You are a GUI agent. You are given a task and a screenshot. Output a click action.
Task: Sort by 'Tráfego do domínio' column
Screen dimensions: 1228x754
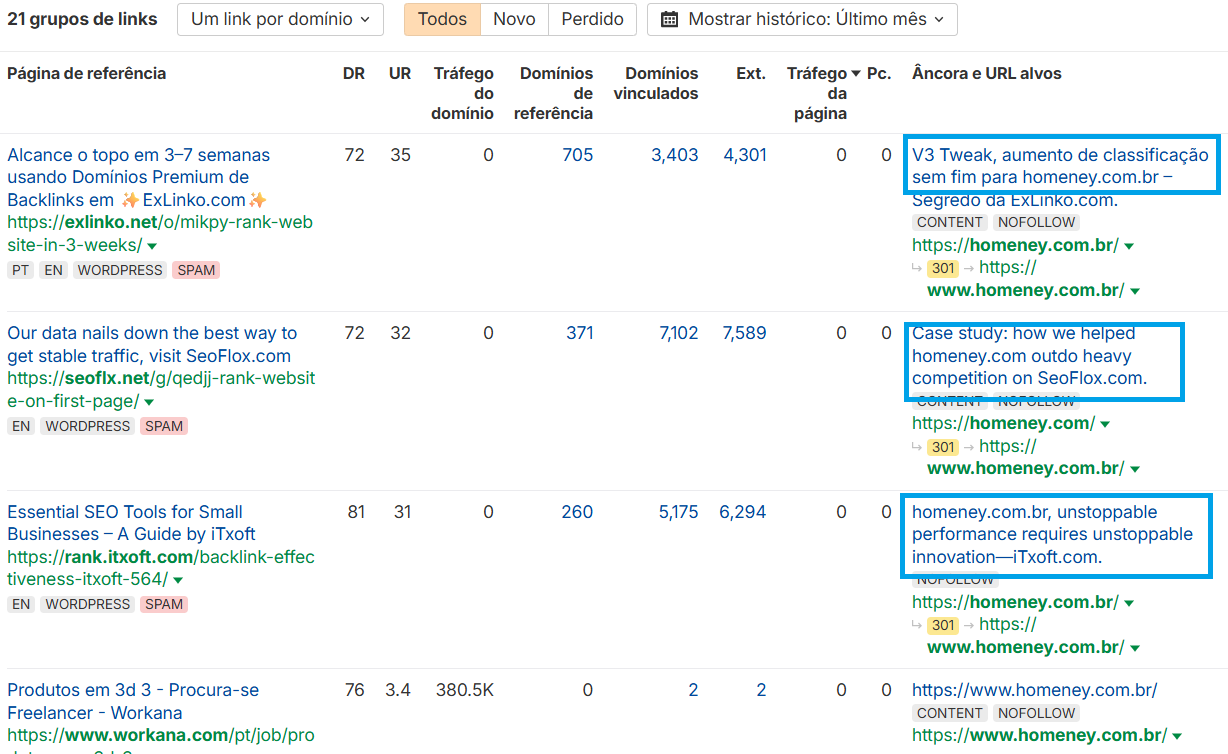tap(463, 93)
